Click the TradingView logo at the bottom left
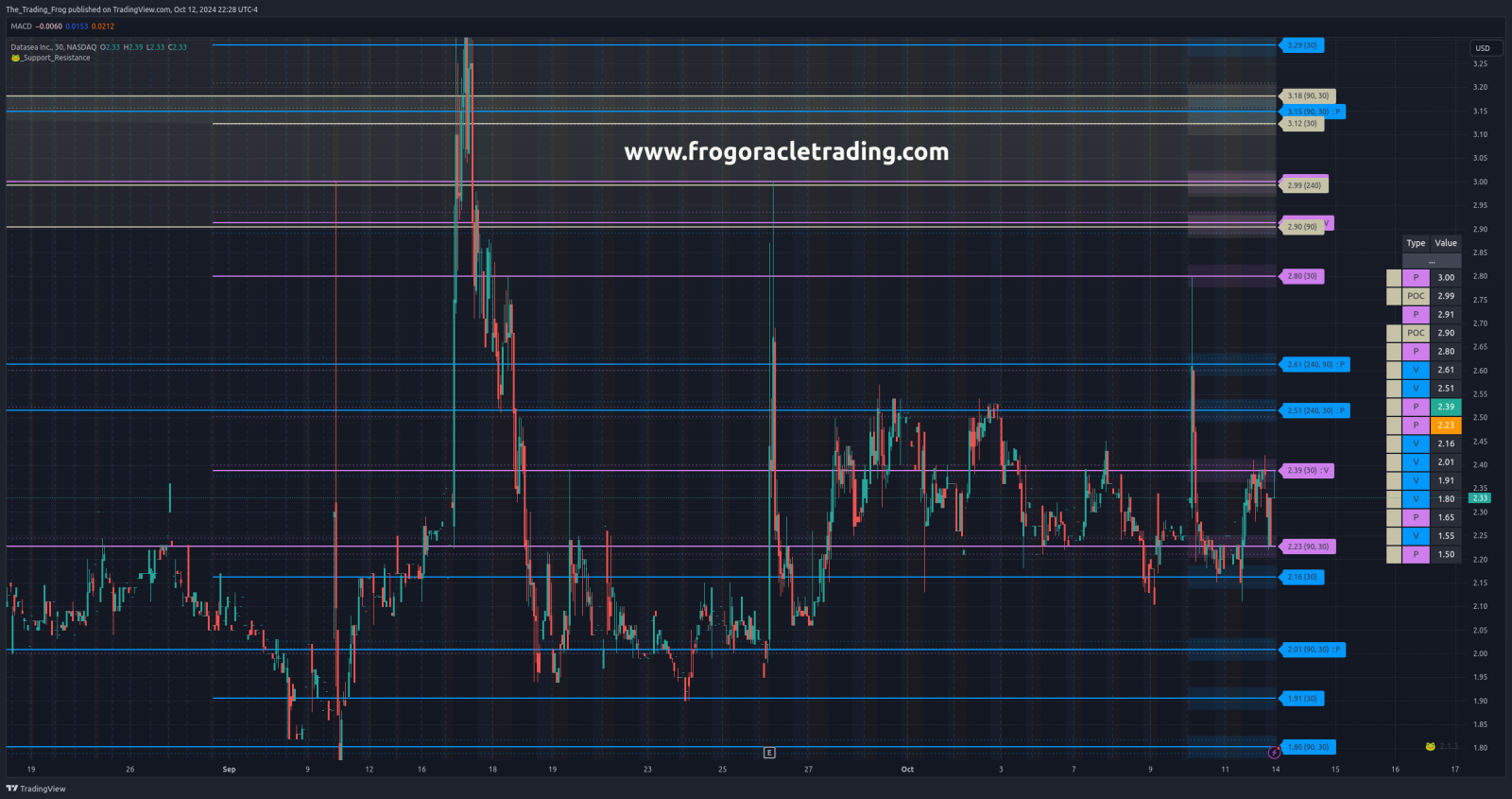The width and height of the screenshot is (1512, 799). pos(36,789)
